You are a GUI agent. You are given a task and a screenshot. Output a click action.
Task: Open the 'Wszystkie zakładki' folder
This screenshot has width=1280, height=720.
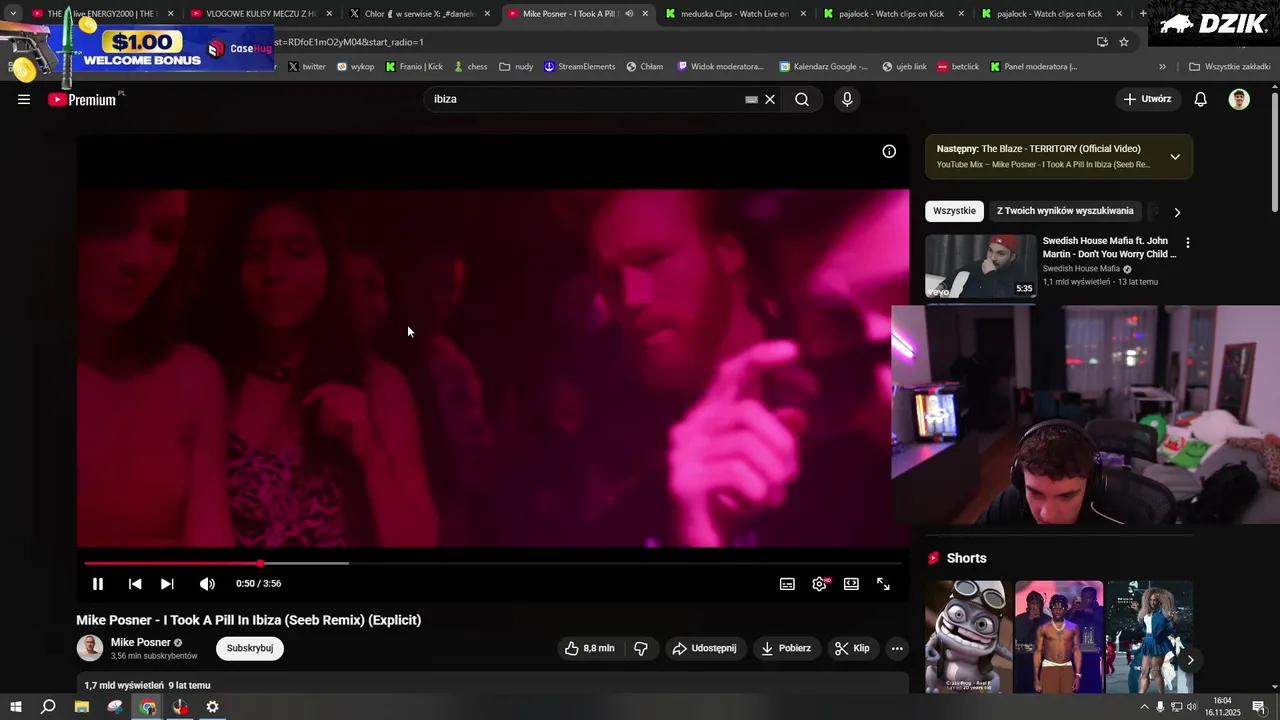click(1230, 67)
